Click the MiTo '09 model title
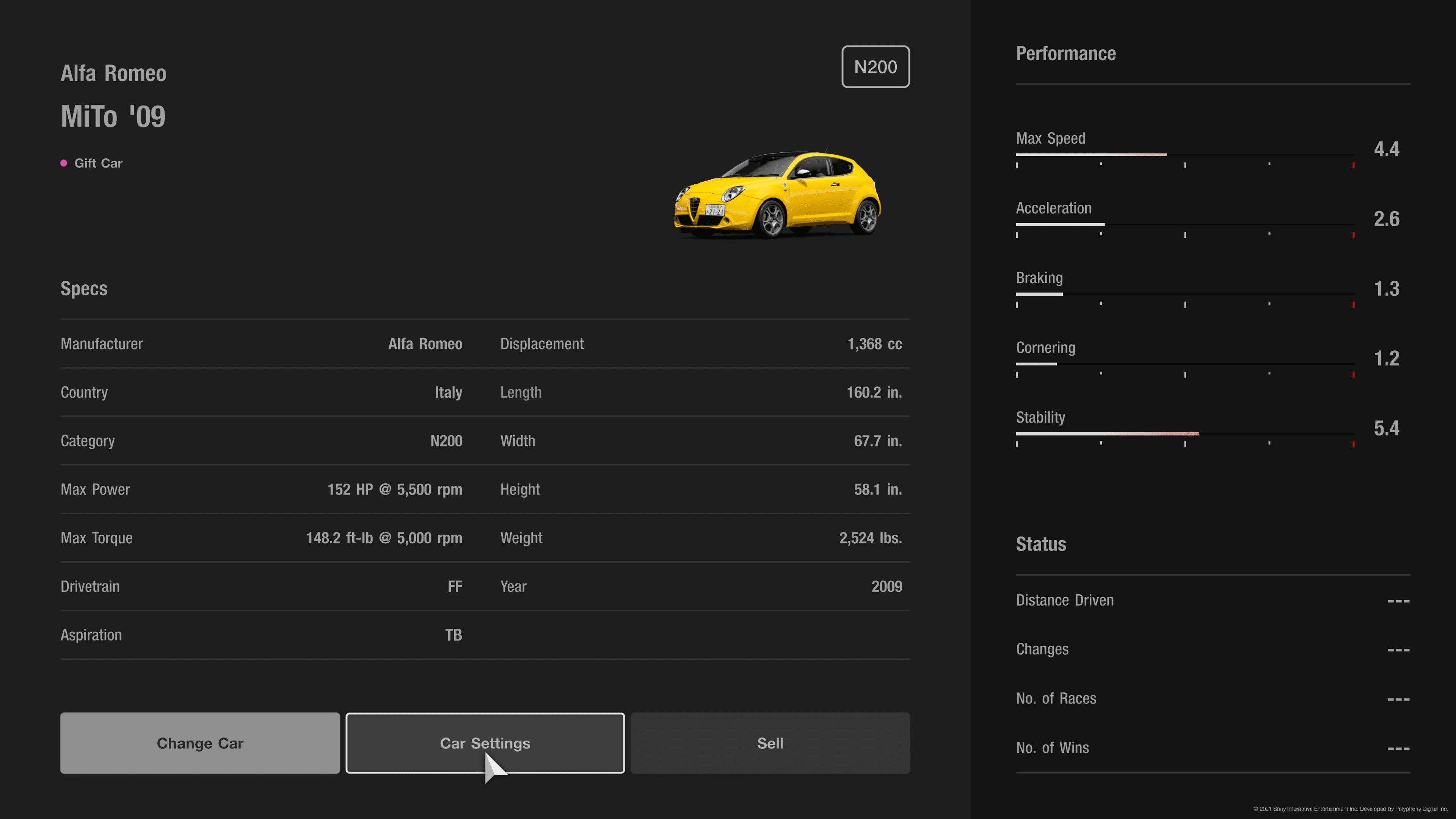Image resolution: width=1456 pixels, height=819 pixels. coord(113,116)
